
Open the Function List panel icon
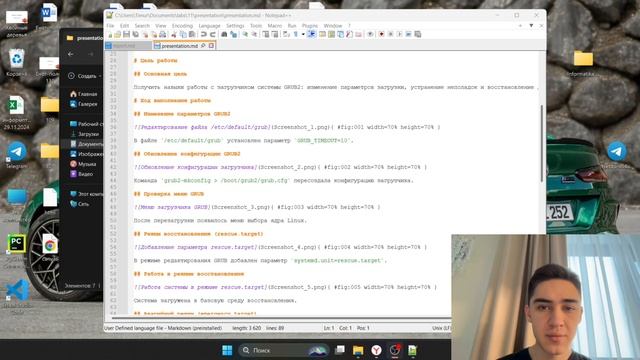pyautogui.click(x=349, y=34)
